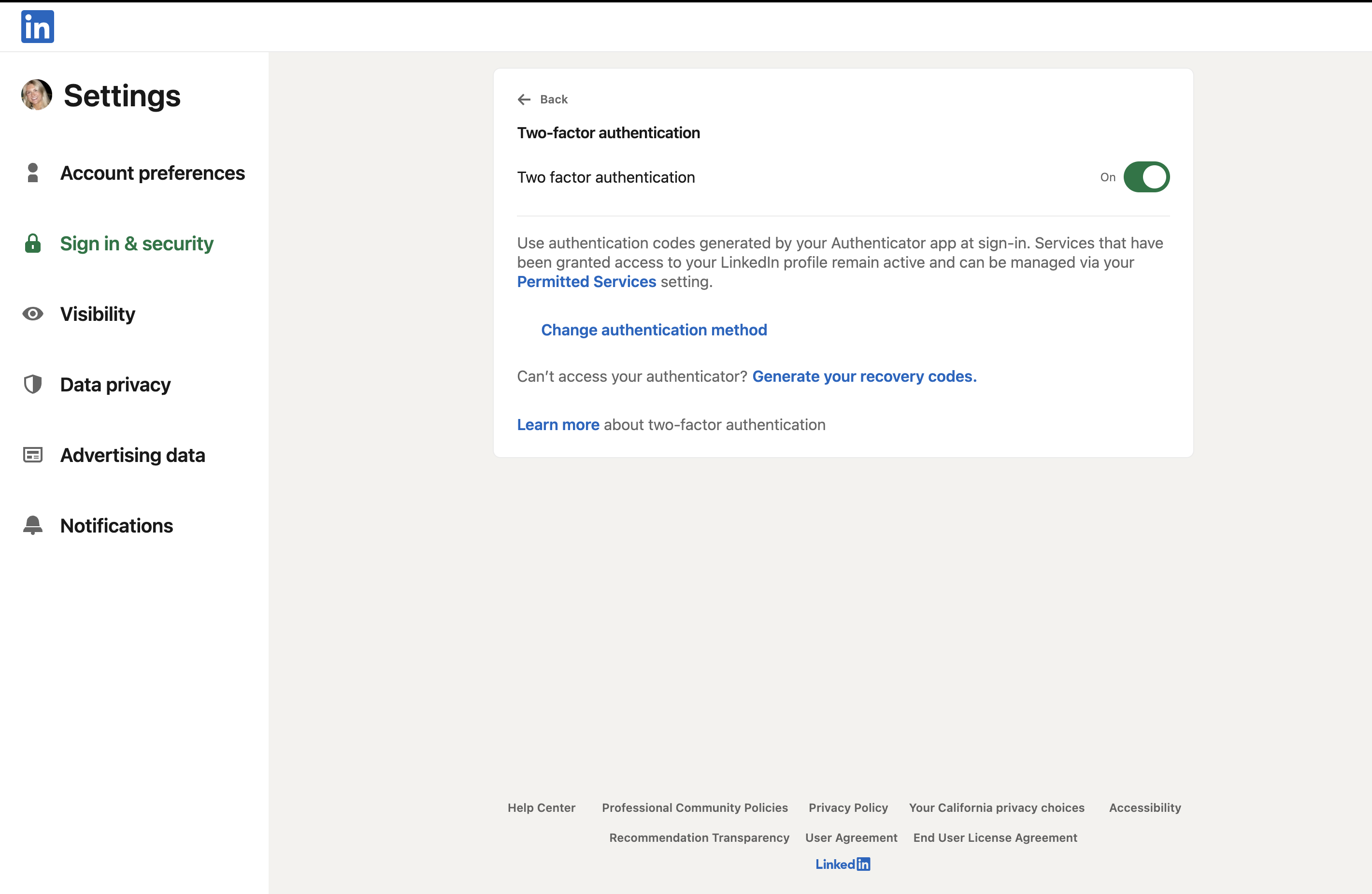Open the Help Center link

point(541,807)
